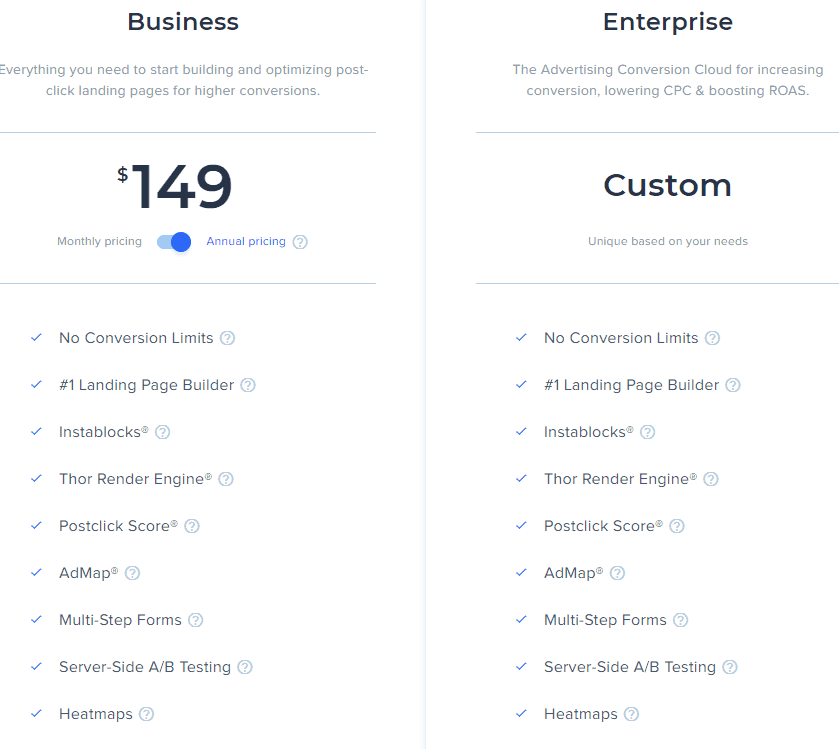Click help icon for Enterprise No Conversion Limits

(x=712, y=338)
